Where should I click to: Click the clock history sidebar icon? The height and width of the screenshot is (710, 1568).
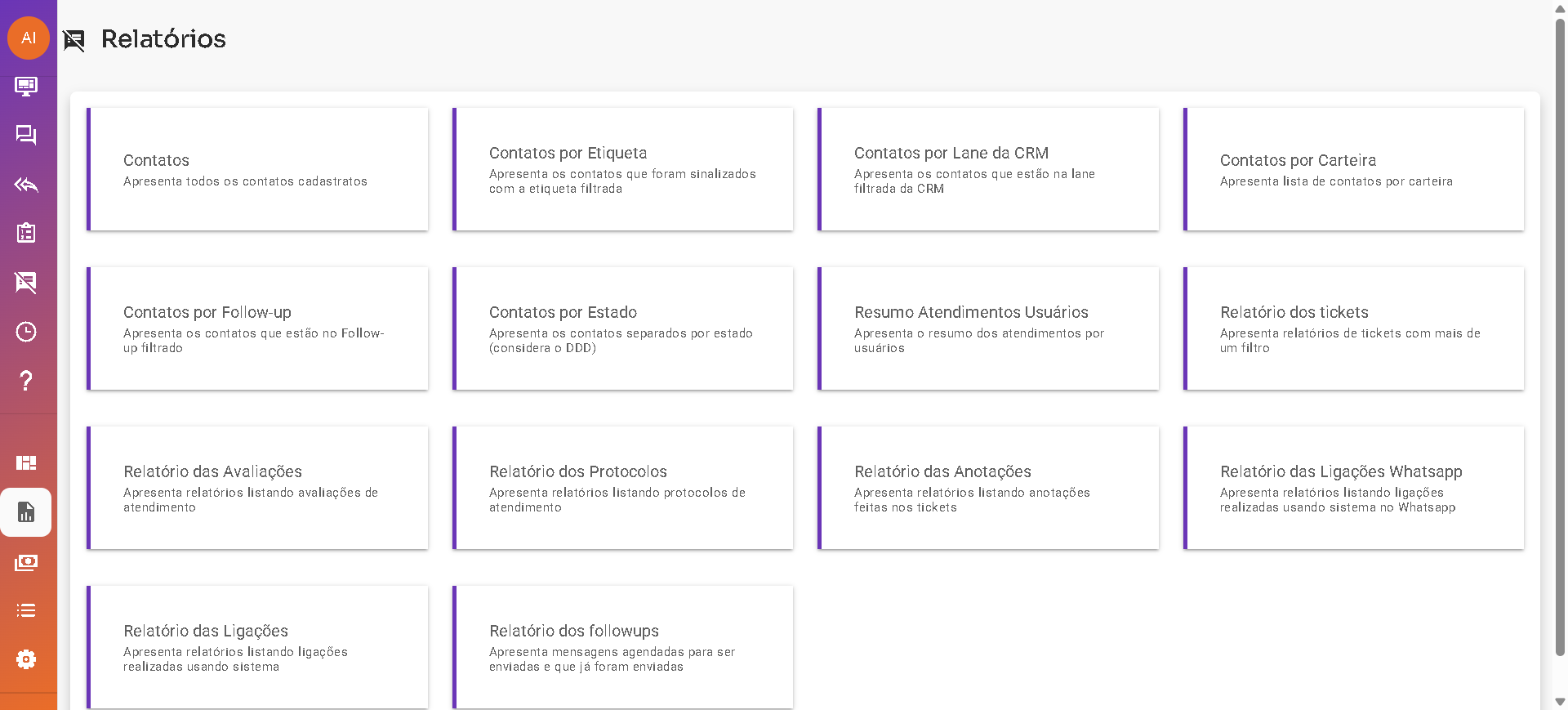[26, 332]
